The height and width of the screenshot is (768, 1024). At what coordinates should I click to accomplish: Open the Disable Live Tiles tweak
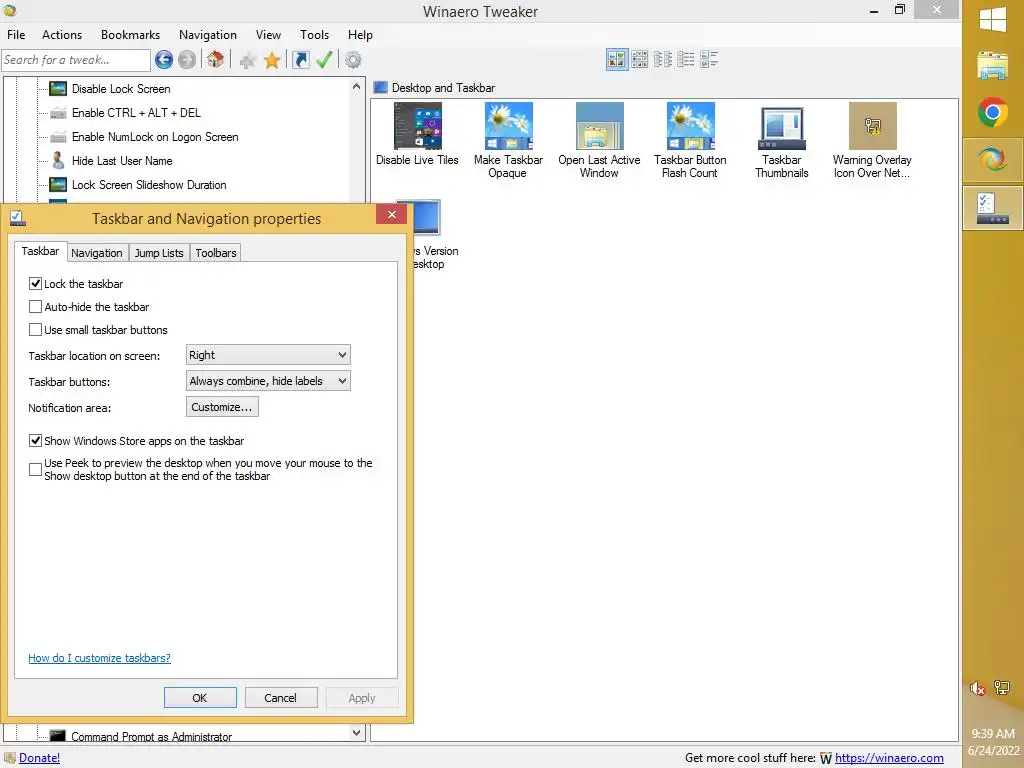417,134
